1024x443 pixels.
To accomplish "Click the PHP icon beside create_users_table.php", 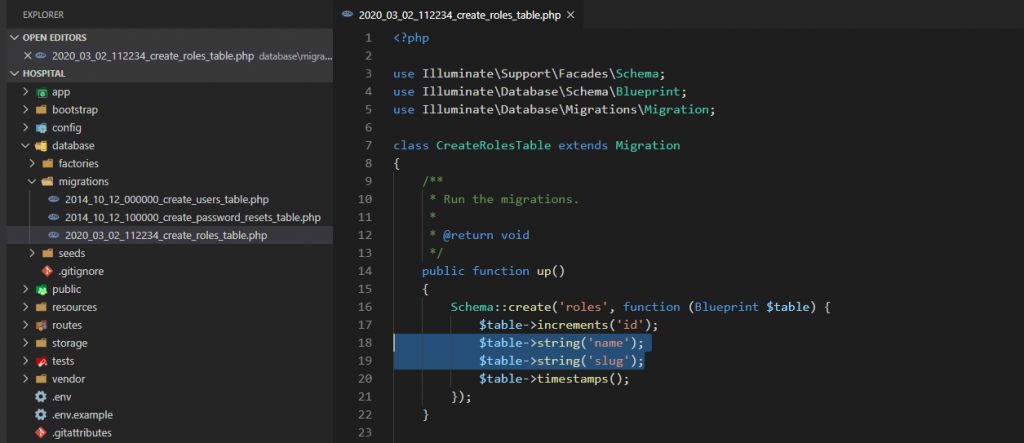I will tap(54, 199).
